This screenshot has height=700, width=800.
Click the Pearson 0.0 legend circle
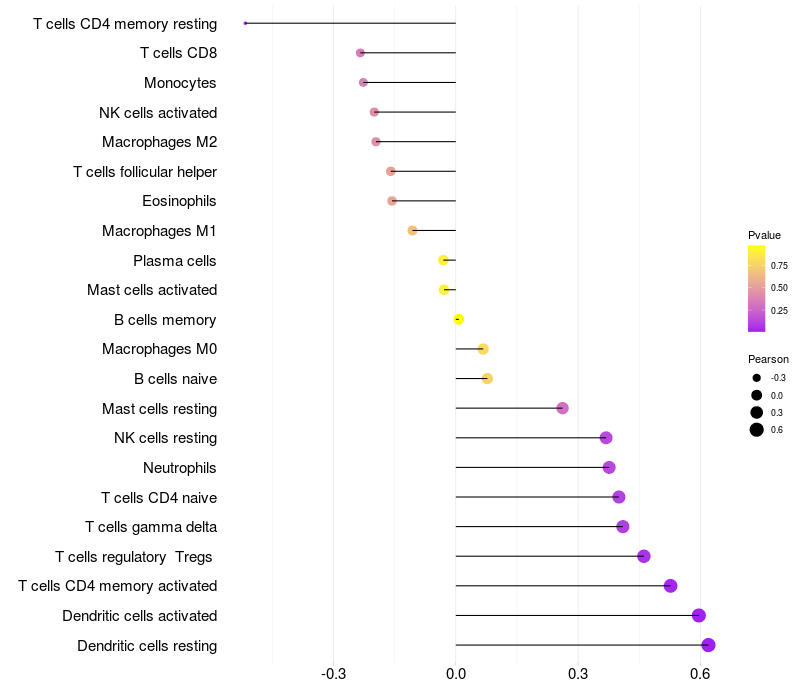point(757,395)
